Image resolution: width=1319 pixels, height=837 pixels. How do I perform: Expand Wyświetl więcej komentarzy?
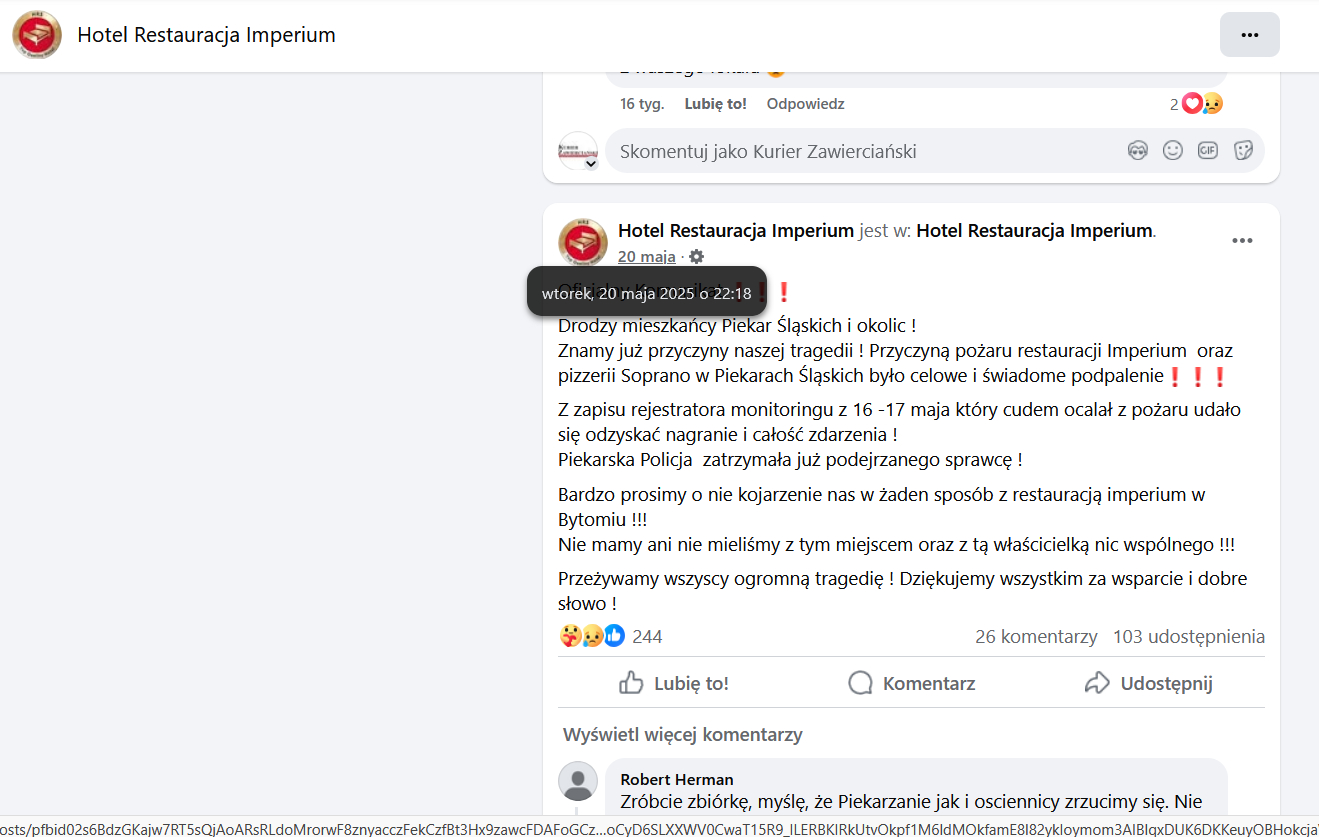[683, 735]
